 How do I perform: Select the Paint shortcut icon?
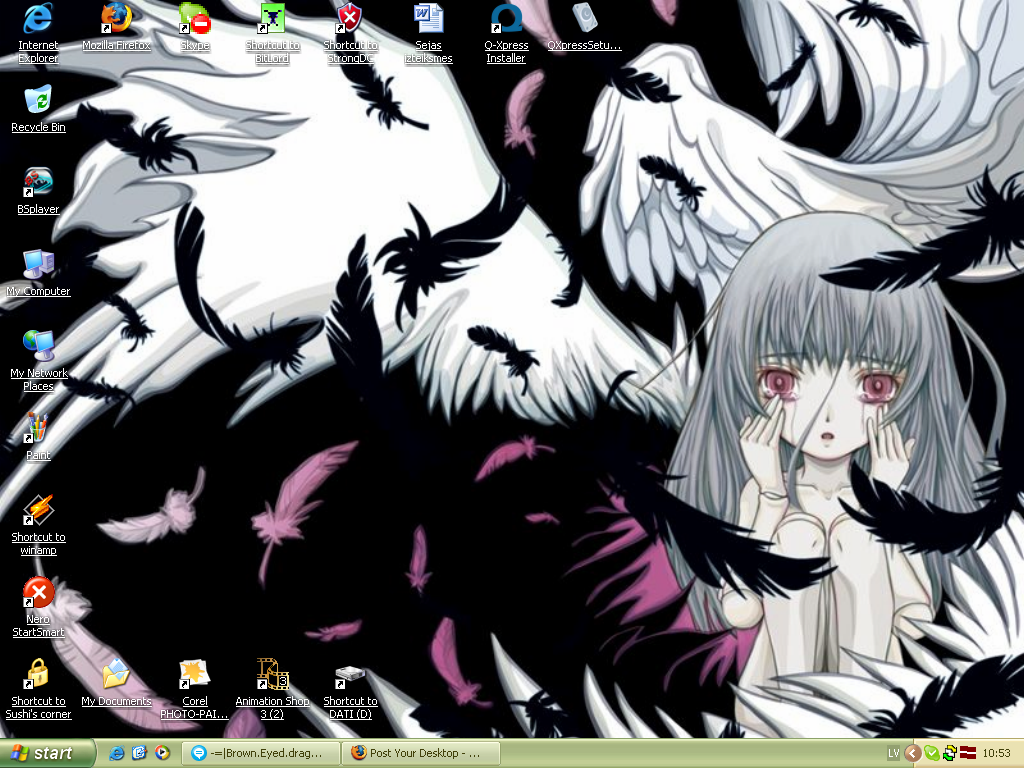click(38, 436)
